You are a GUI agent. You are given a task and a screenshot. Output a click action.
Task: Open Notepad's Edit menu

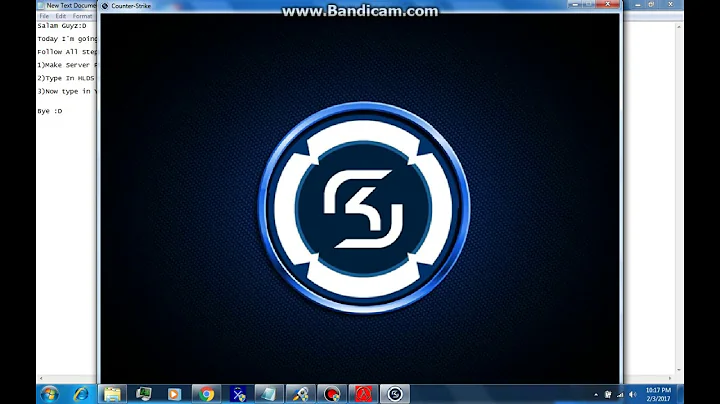(61, 16)
